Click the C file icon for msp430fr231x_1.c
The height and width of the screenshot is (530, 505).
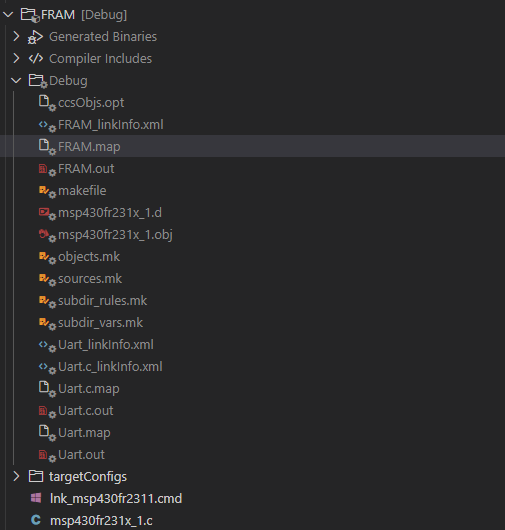(x=36, y=520)
